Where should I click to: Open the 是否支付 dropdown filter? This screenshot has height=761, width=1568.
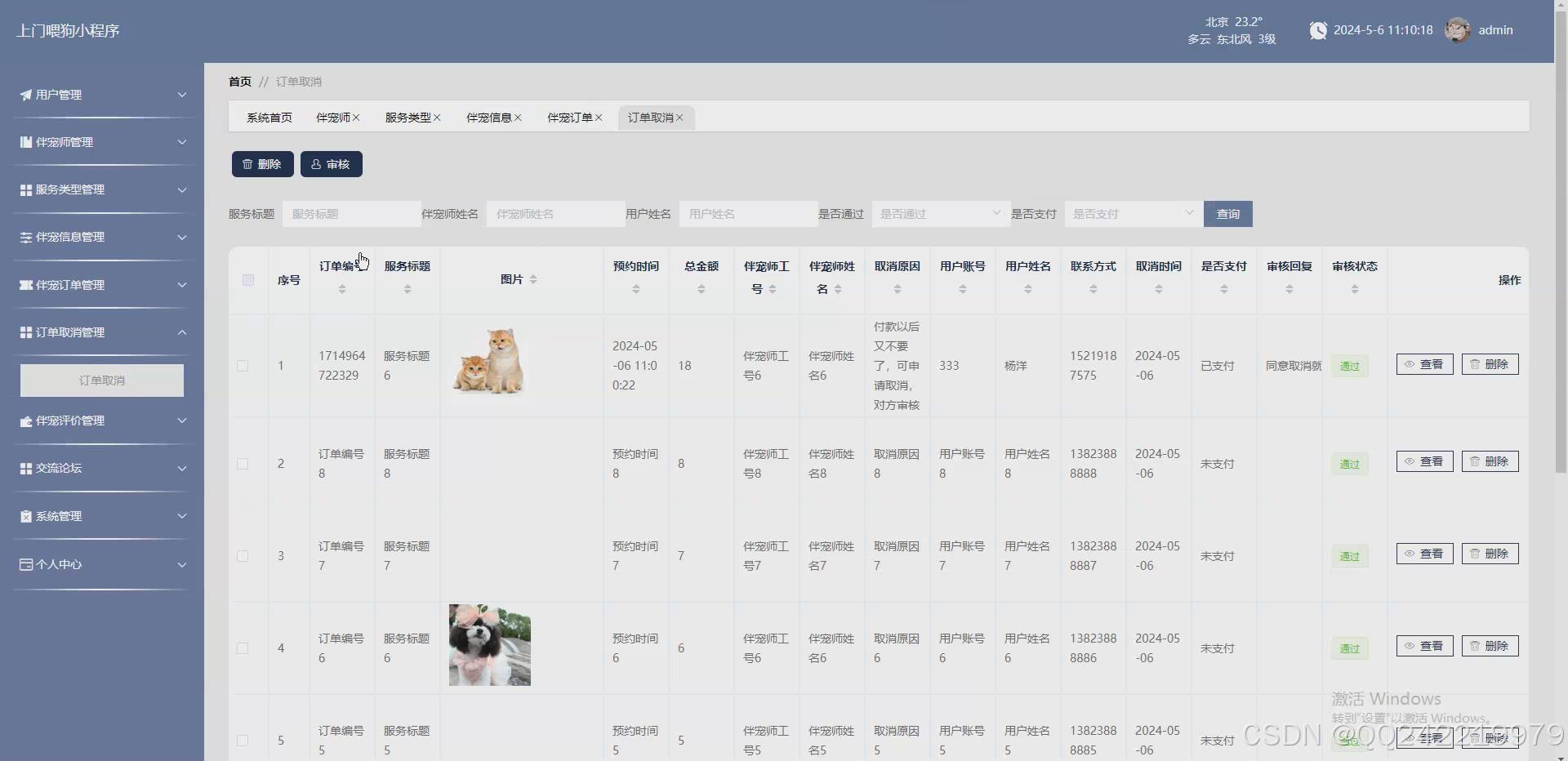pyautogui.click(x=1134, y=214)
